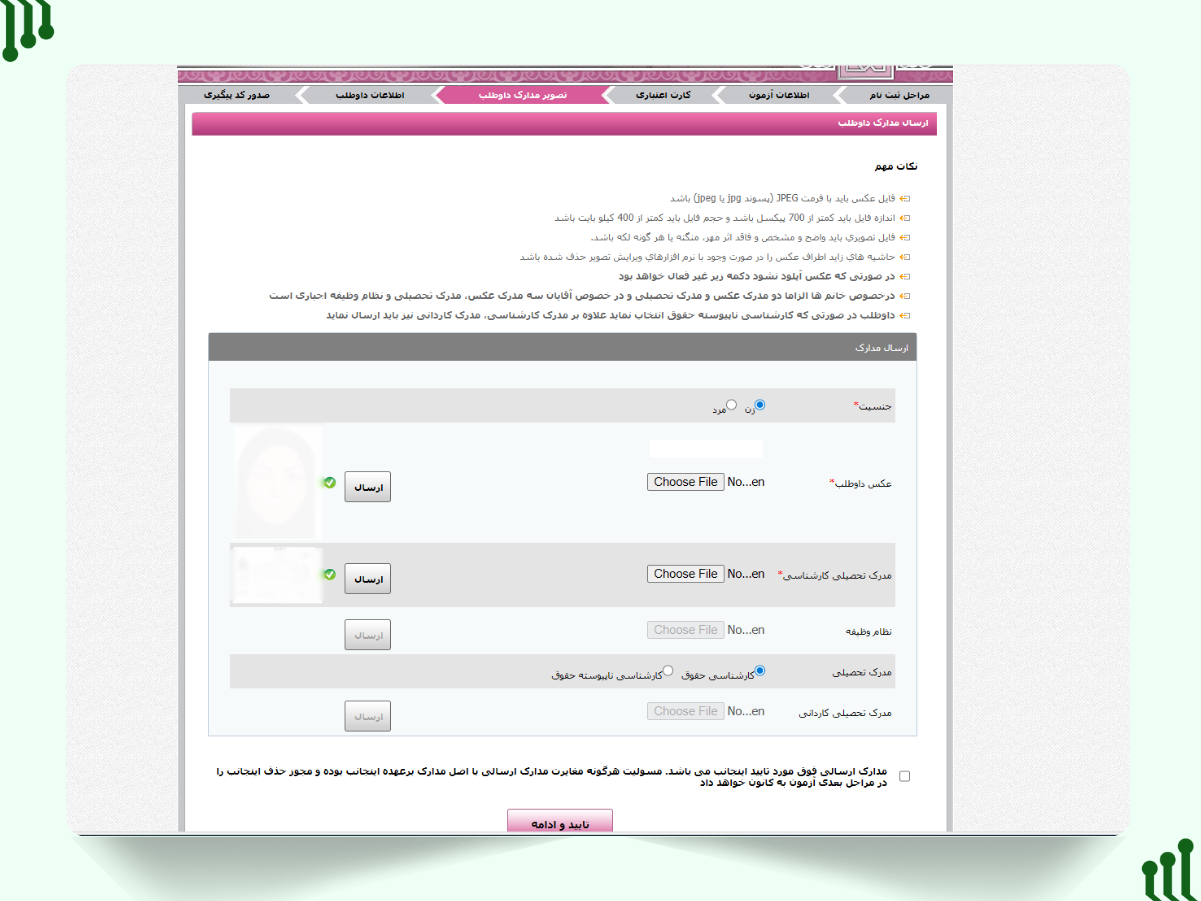This screenshot has width=1201, height=901.
Task: Select the 'زن' gender radio button
Action: tap(760, 405)
